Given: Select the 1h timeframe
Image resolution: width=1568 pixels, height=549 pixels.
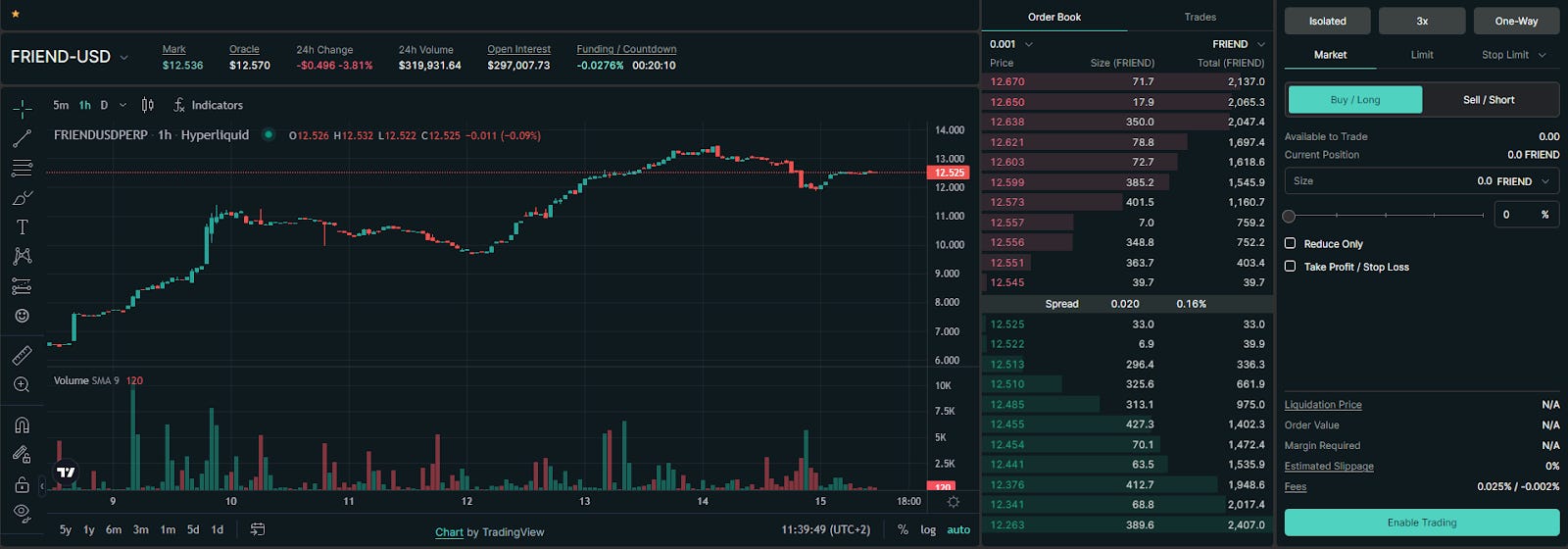Looking at the screenshot, I should [x=85, y=105].
